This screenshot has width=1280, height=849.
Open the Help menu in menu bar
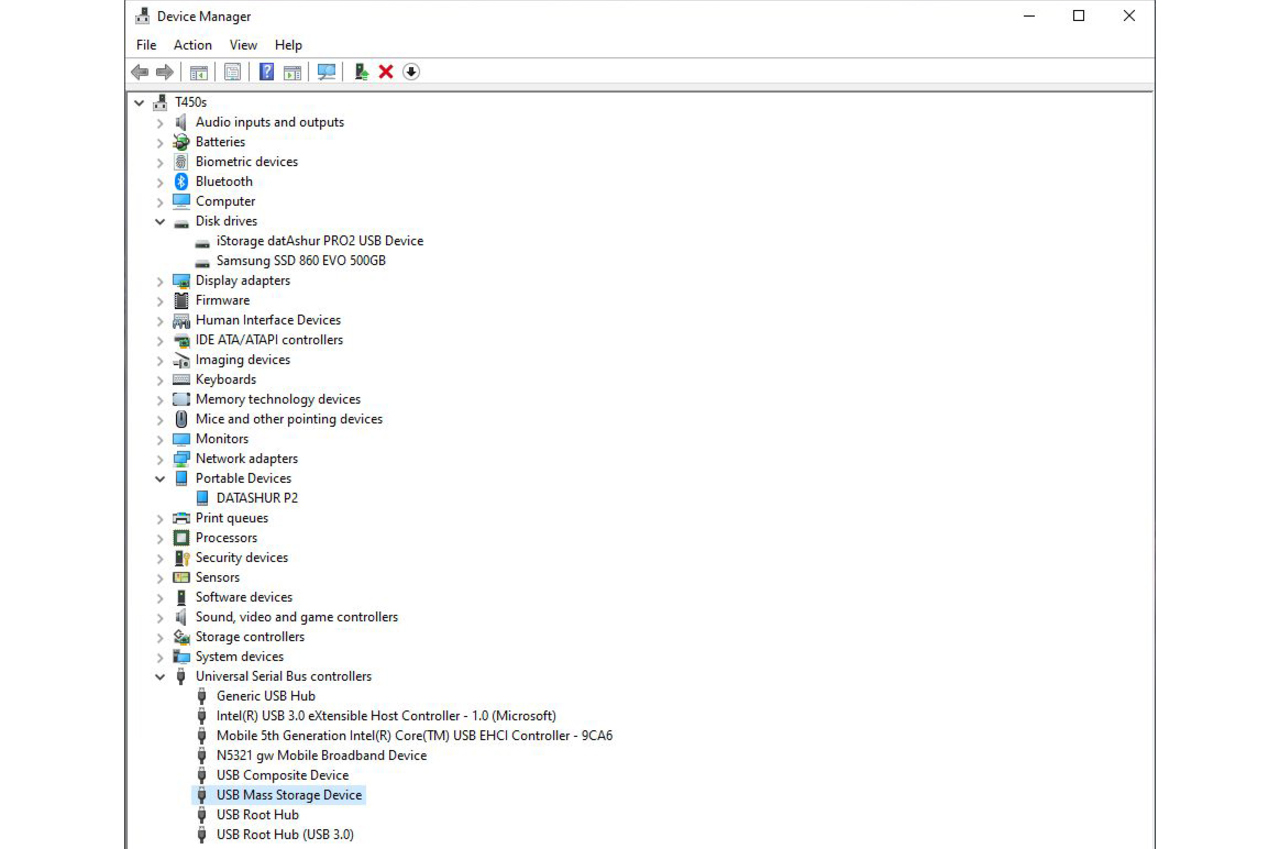tap(288, 45)
